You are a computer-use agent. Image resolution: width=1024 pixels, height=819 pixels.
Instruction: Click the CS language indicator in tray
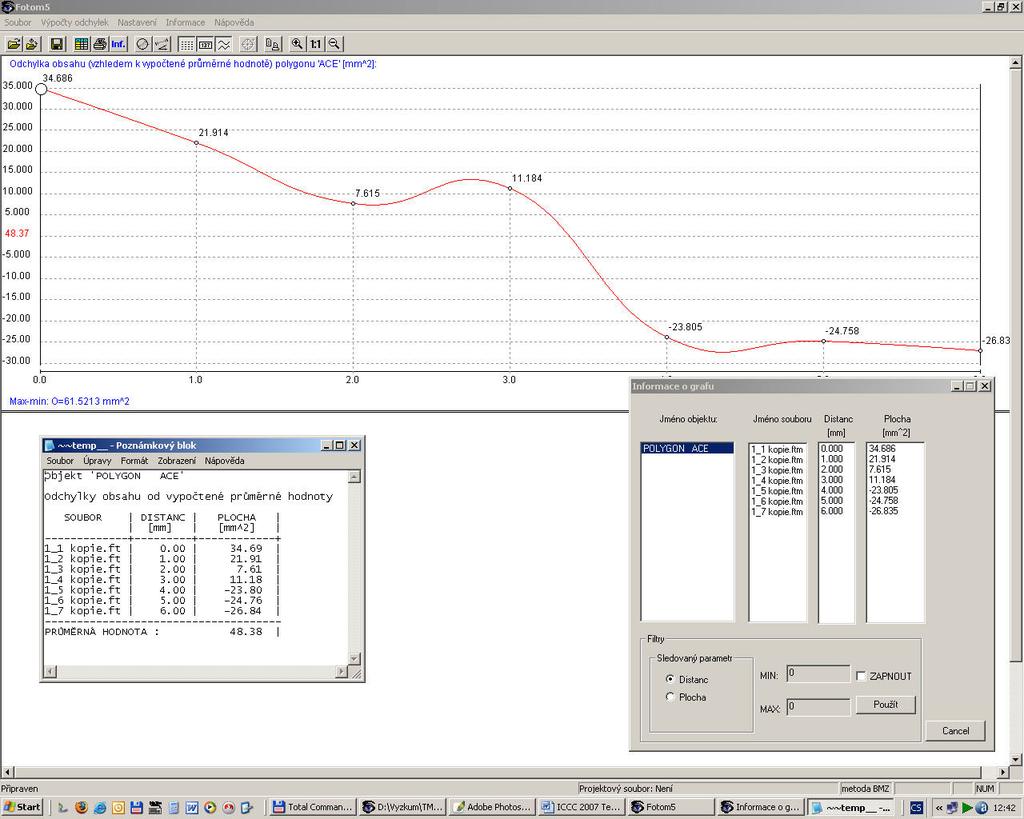(x=916, y=807)
